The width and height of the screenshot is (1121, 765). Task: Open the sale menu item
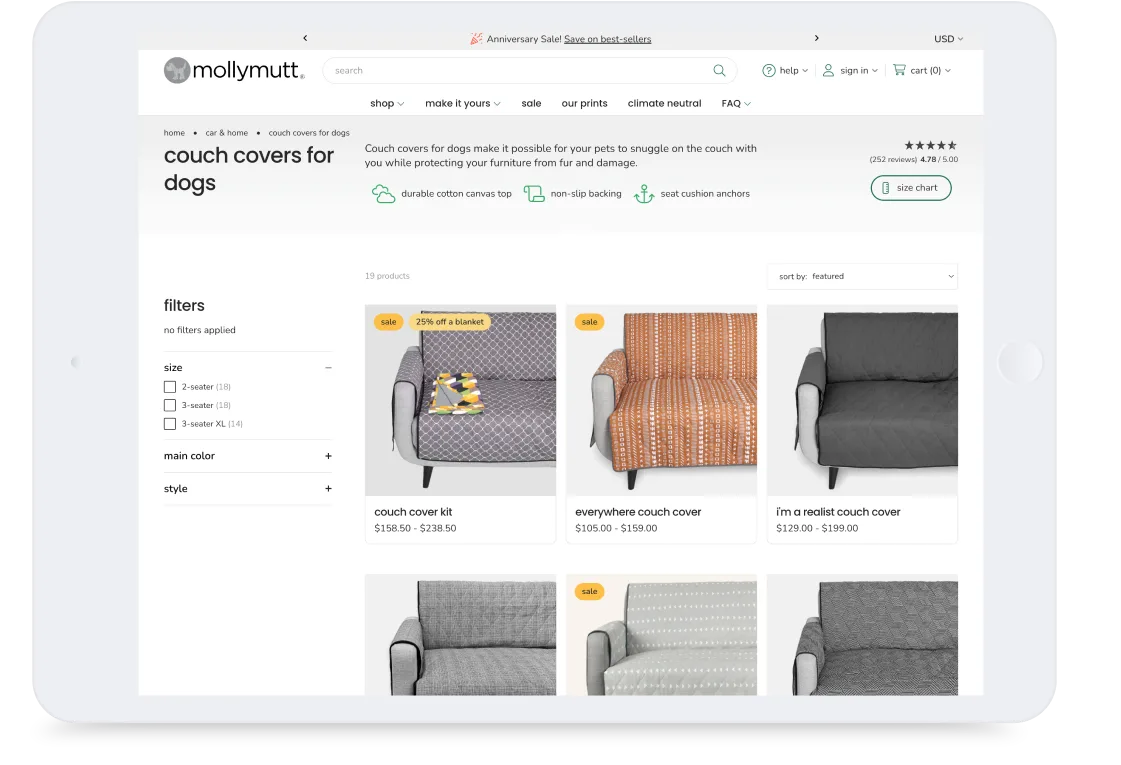[531, 103]
